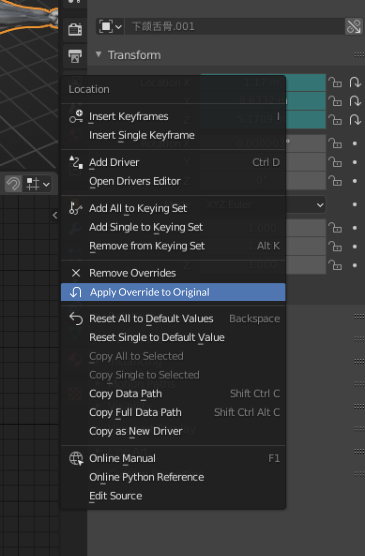Open the Output properties tab
Image resolution: width=365 pixels, height=556 pixels.
point(75,56)
